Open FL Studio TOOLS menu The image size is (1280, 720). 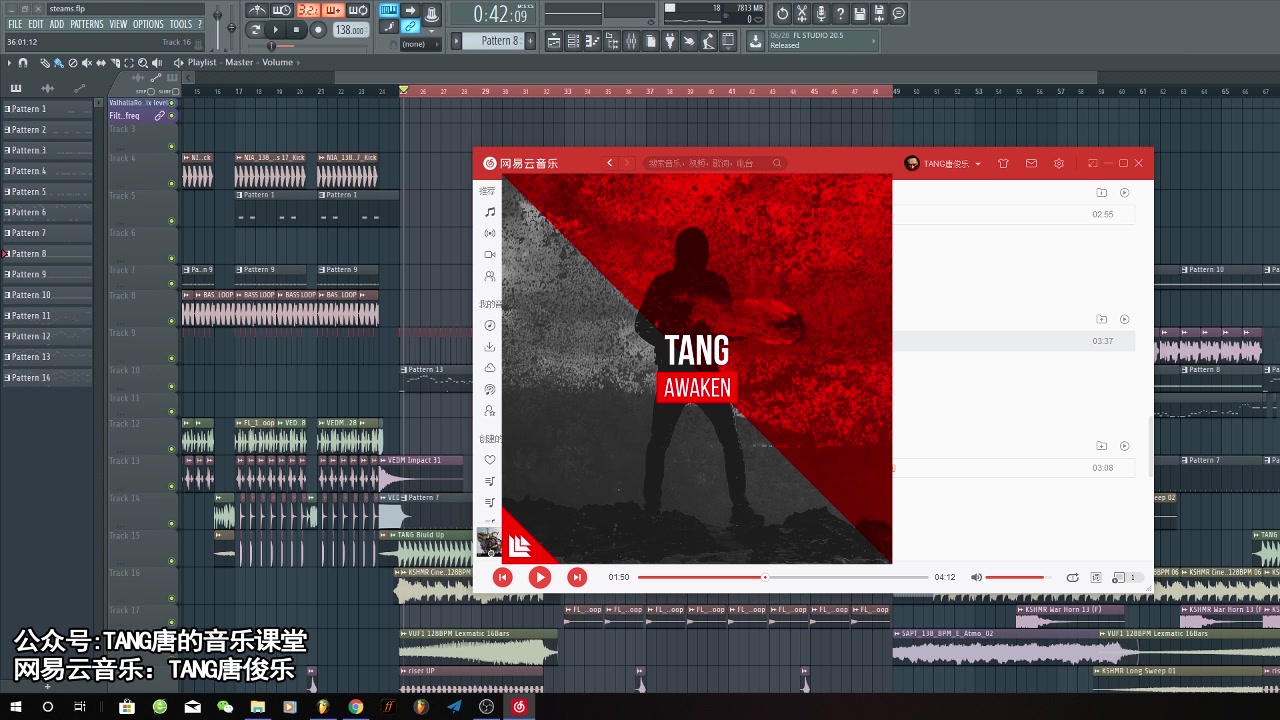(x=180, y=24)
